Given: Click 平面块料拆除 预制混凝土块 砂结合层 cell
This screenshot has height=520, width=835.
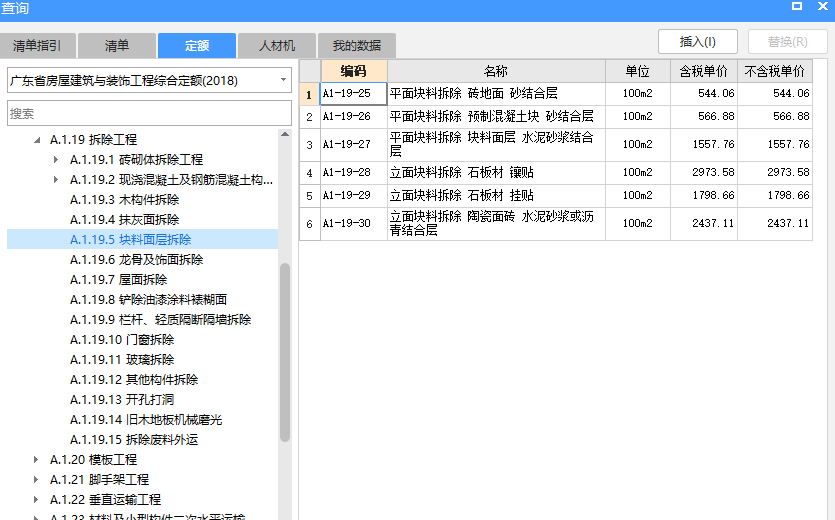Looking at the screenshot, I should (x=496, y=116).
